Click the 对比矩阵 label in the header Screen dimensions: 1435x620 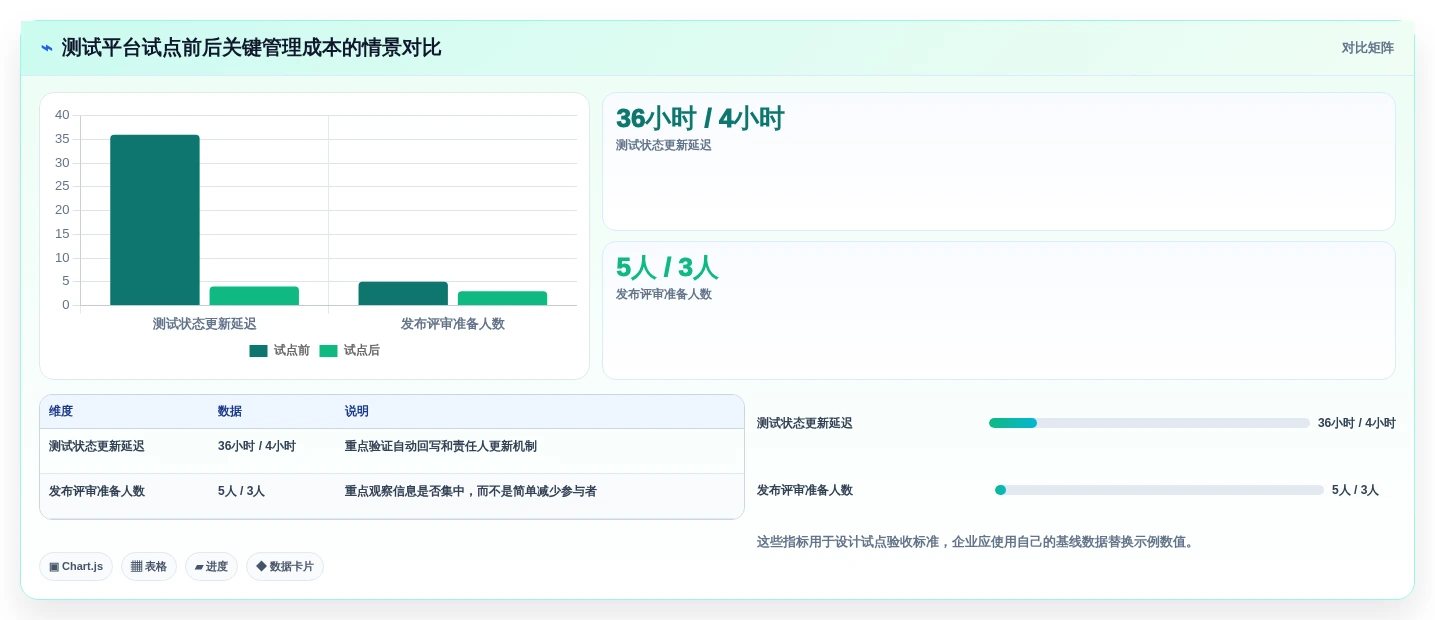1367,48
